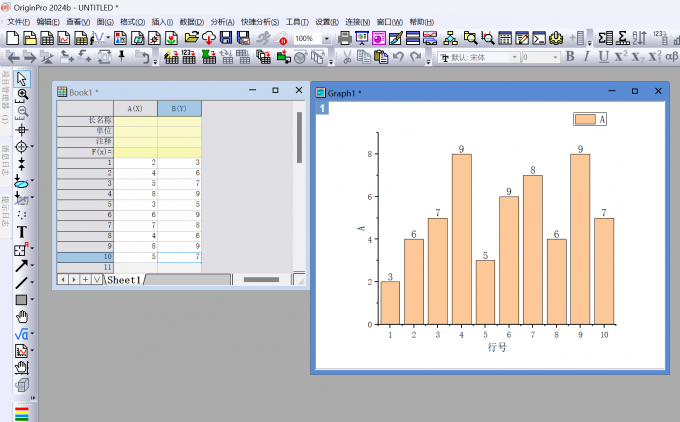680x422 pixels.
Task: Select the Pointer tool
Action: click(22, 79)
